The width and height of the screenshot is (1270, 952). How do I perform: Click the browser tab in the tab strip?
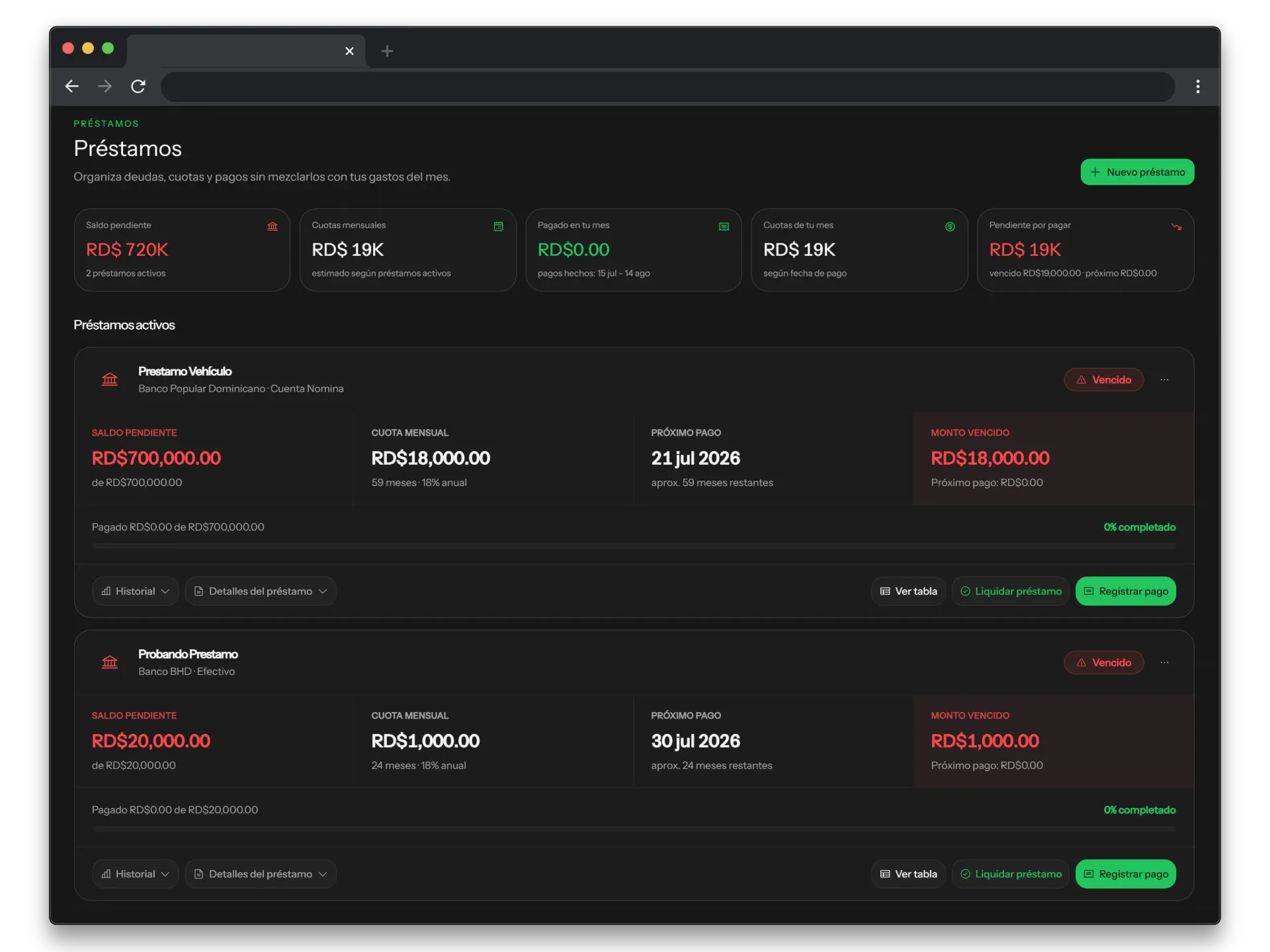245,51
